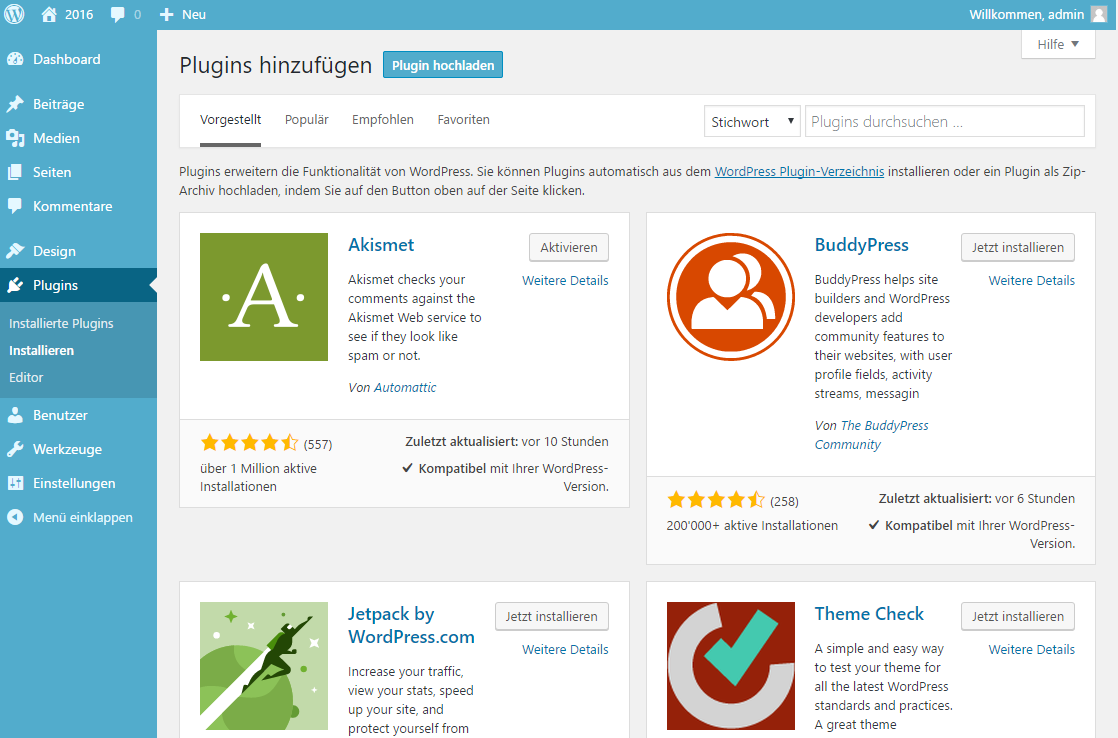Switch to the Populär tab
This screenshot has height=738, width=1118.
pos(306,119)
